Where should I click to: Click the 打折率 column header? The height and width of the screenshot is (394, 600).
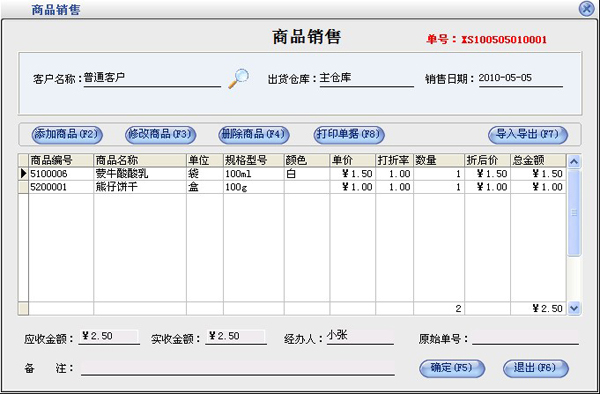(395, 160)
